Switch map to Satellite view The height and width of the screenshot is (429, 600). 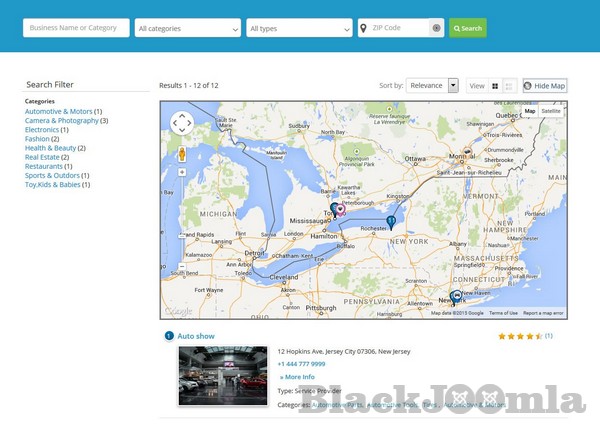tap(551, 111)
